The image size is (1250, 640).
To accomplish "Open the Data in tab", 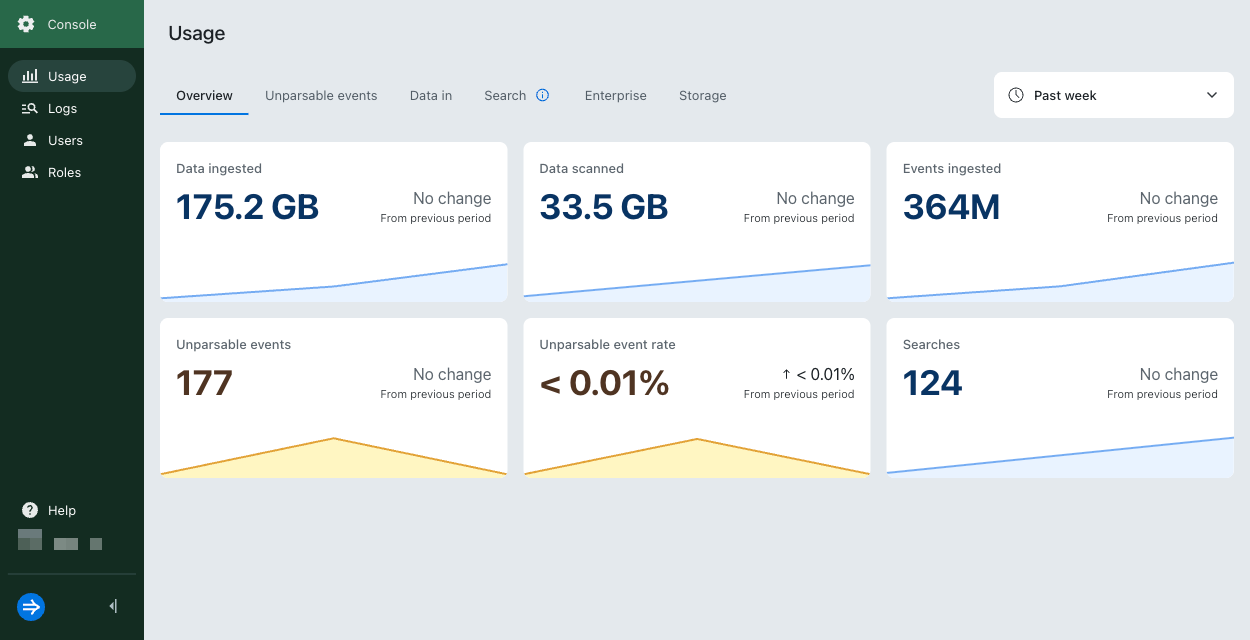I will point(431,95).
